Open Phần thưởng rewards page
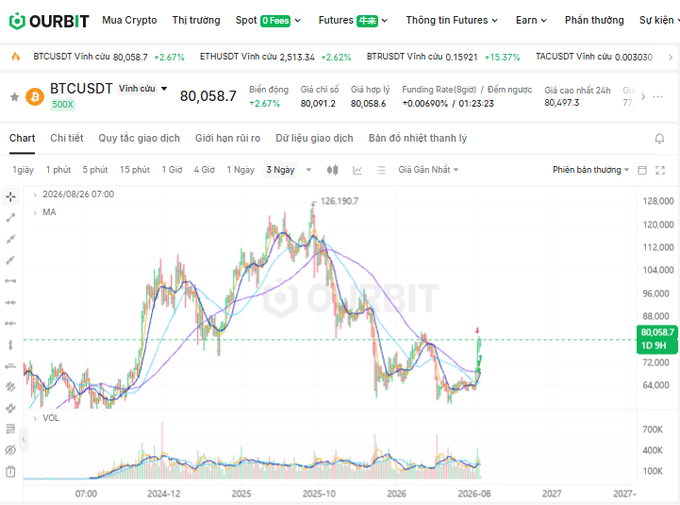Viewport: 680px width, 505px height. click(594, 20)
